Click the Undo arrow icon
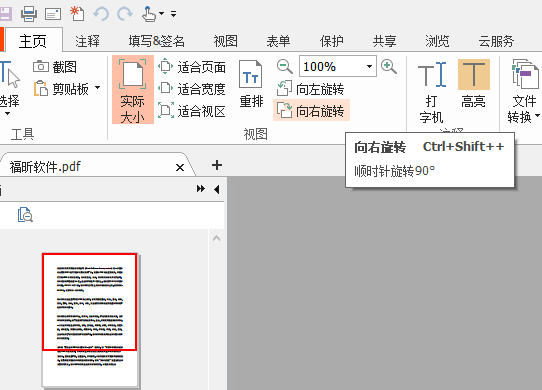This screenshot has height=390, width=542. click(101, 14)
